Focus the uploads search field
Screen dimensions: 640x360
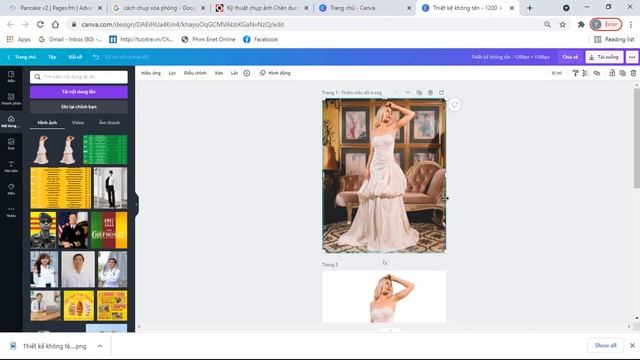pyautogui.click(x=79, y=77)
